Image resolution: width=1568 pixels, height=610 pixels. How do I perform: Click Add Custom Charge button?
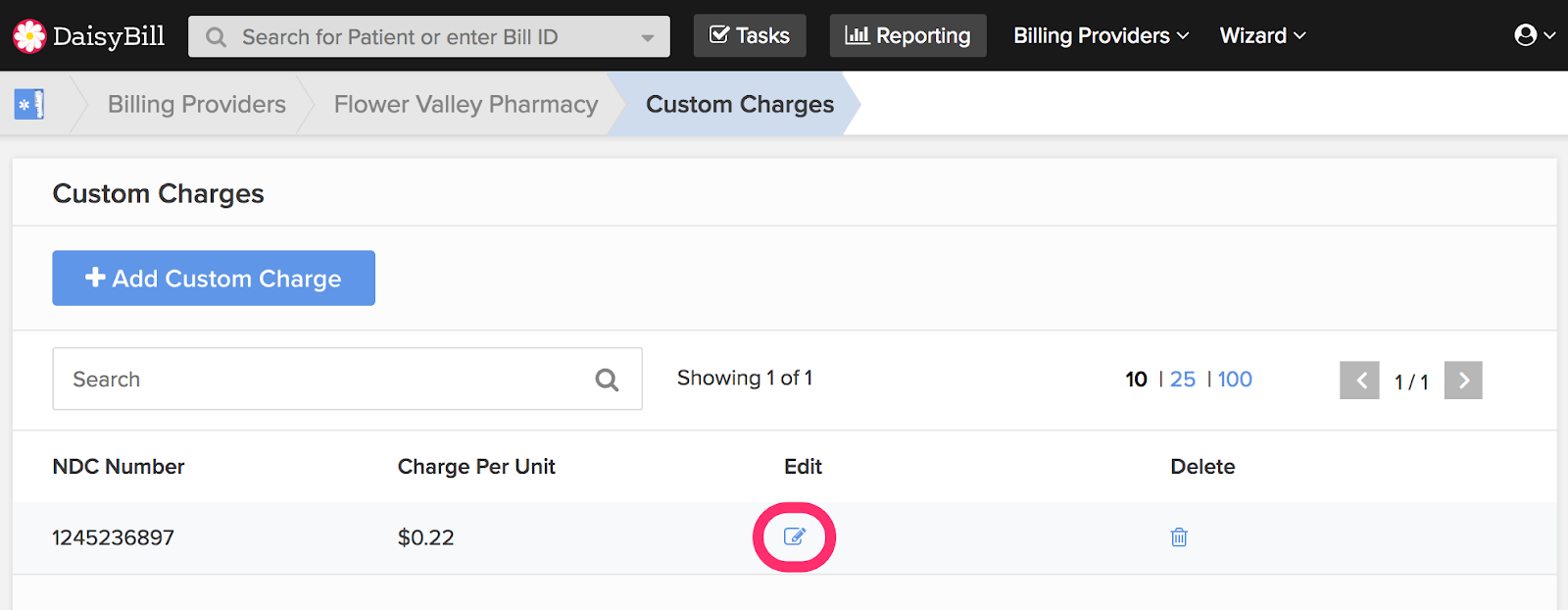(x=214, y=279)
